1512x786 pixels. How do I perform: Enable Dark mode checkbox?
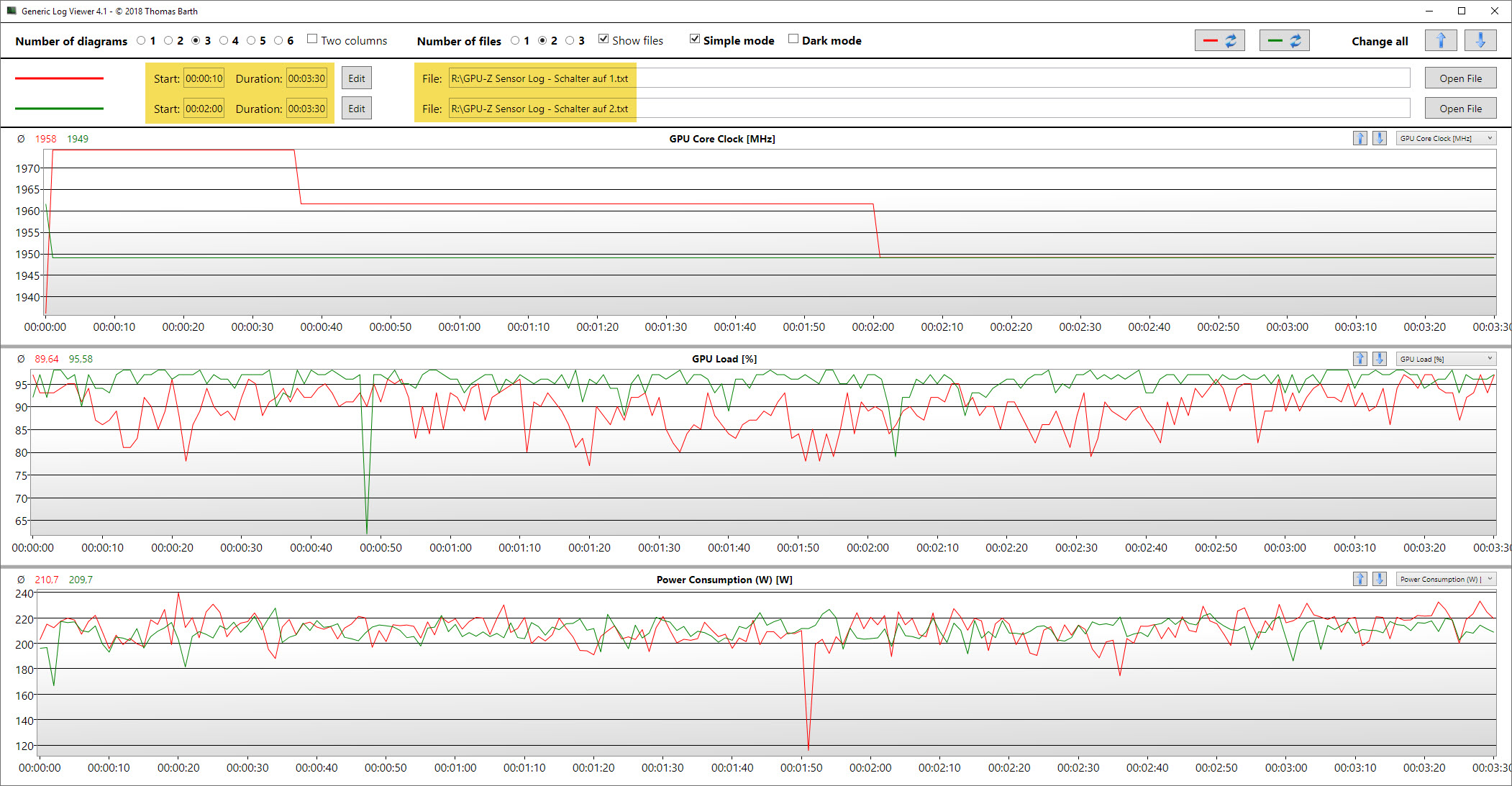coord(793,40)
